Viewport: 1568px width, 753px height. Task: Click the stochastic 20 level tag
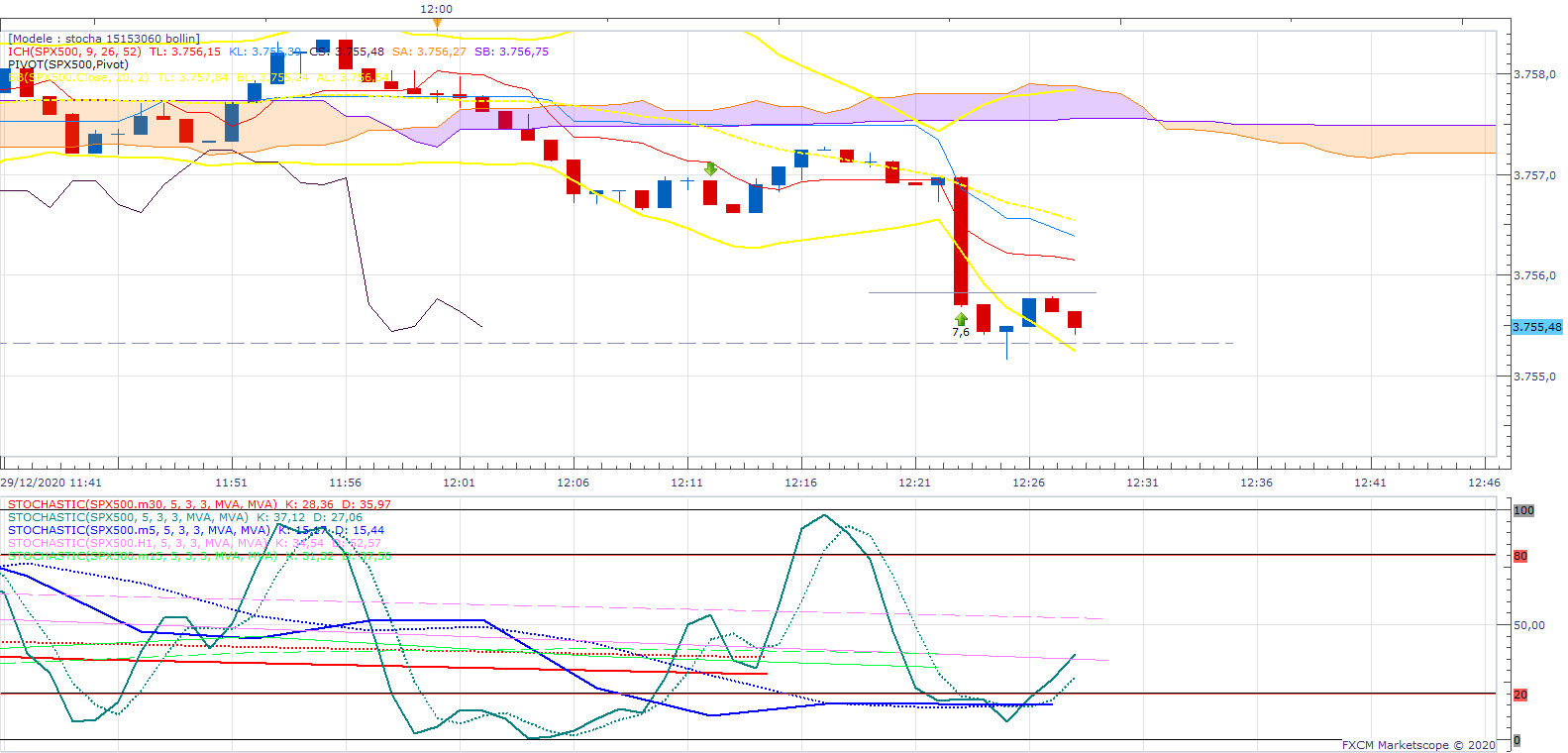[1520, 695]
